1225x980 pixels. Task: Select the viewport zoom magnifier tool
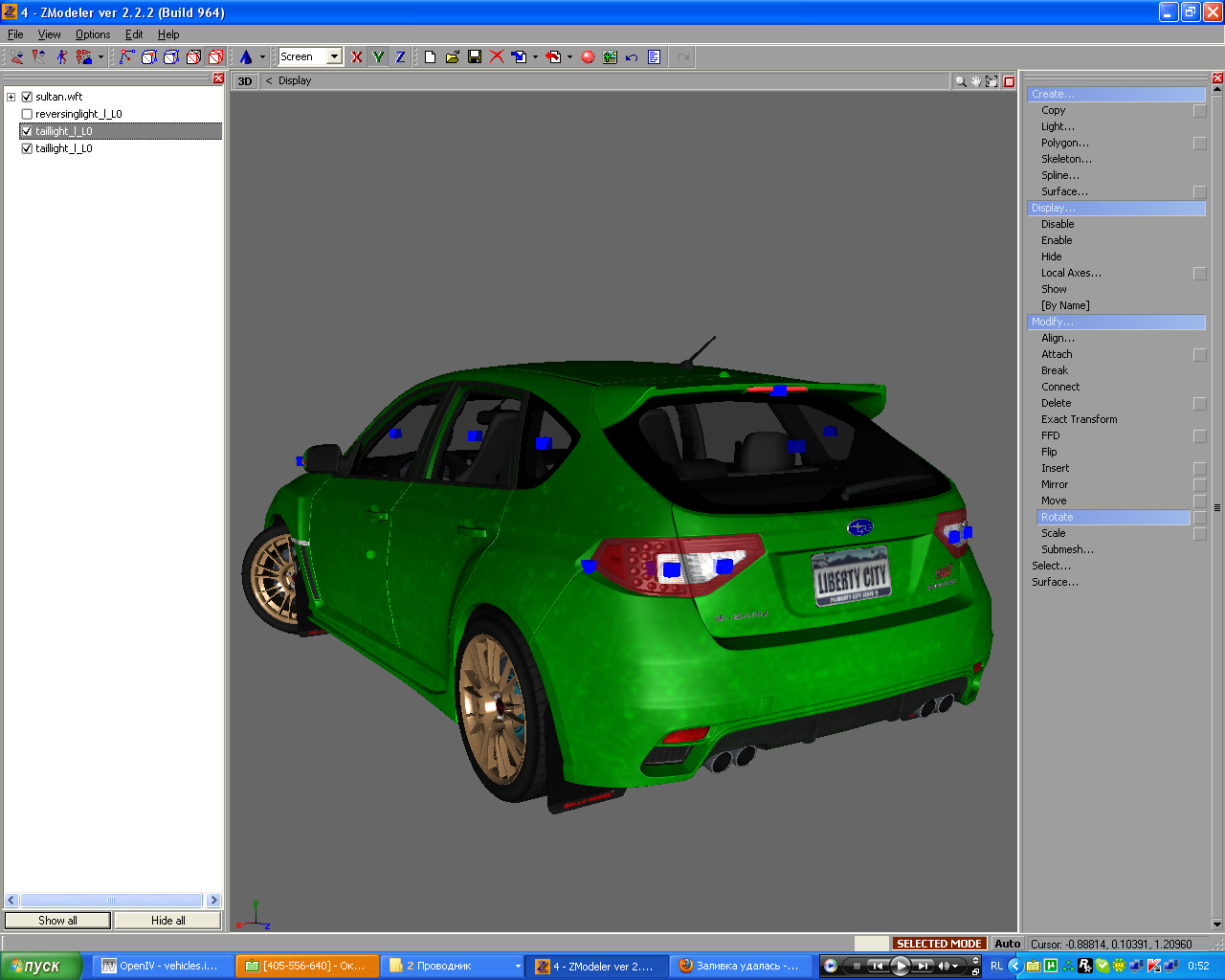(x=960, y=81)
